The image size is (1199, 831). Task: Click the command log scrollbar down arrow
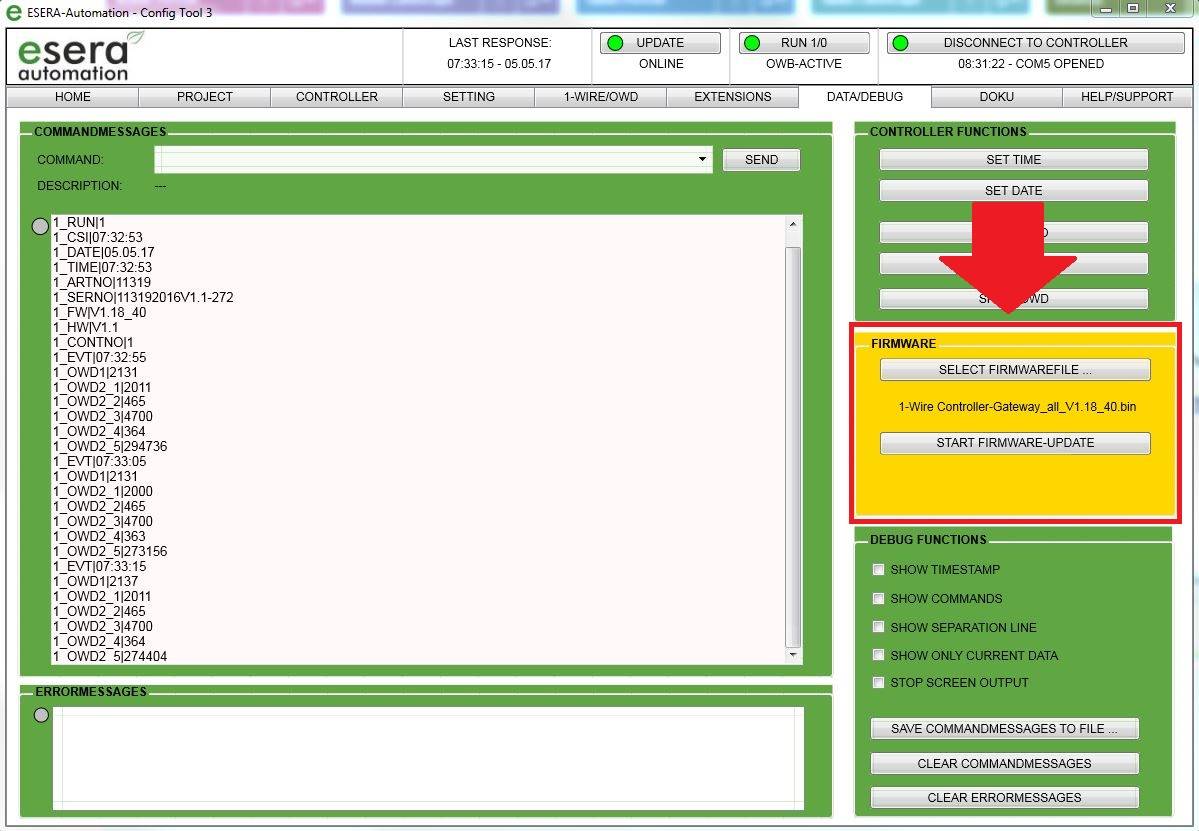794,656
